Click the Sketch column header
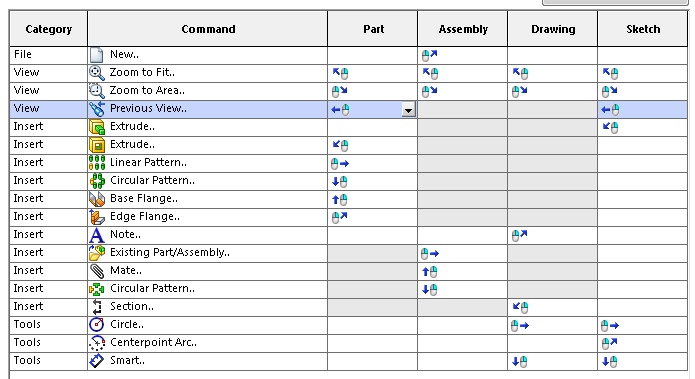This screenshot has height=379, width=695. tap(643, 29)
